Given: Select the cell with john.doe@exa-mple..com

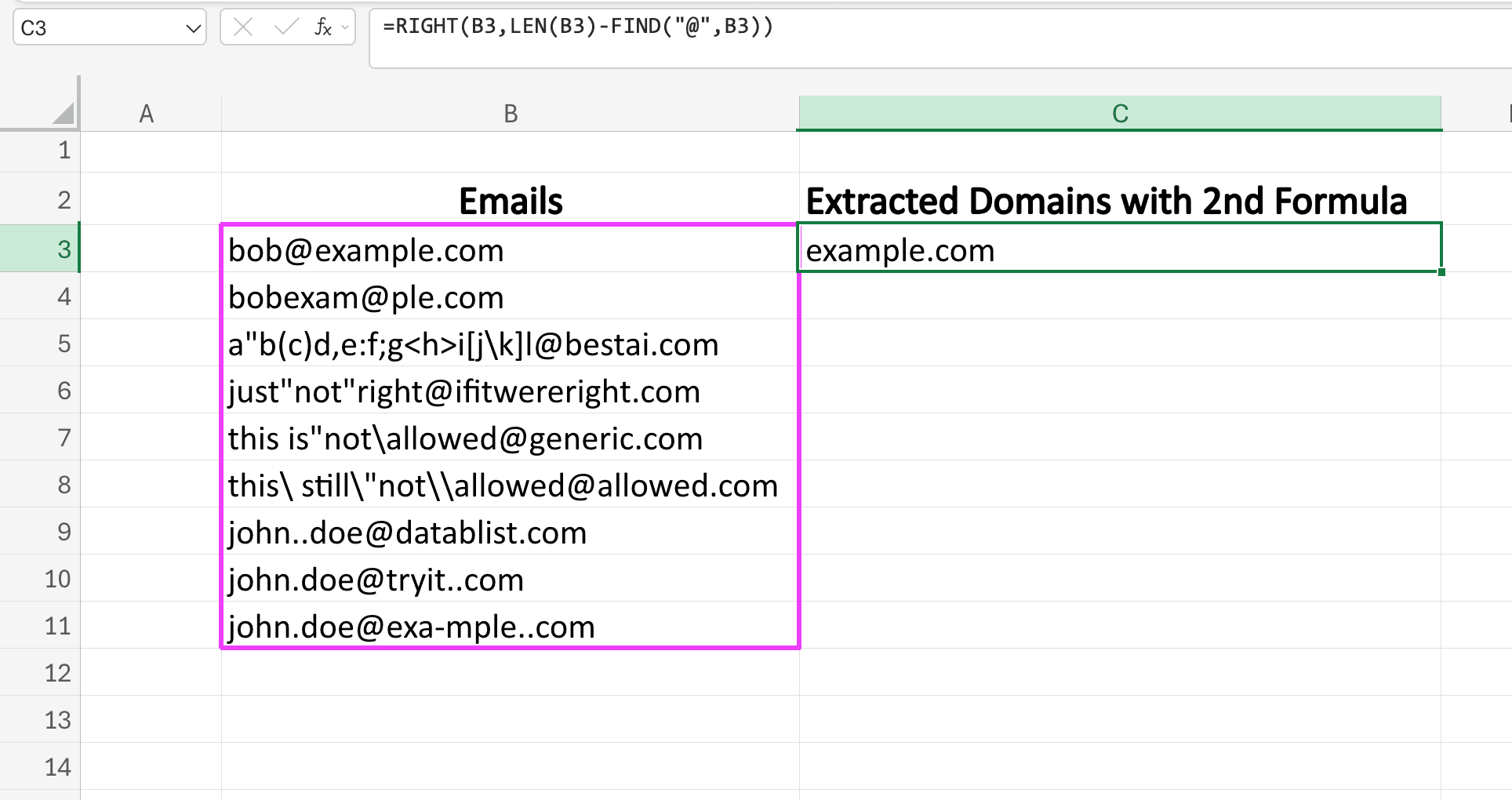Looking at the screenshot, I should 511,625.
